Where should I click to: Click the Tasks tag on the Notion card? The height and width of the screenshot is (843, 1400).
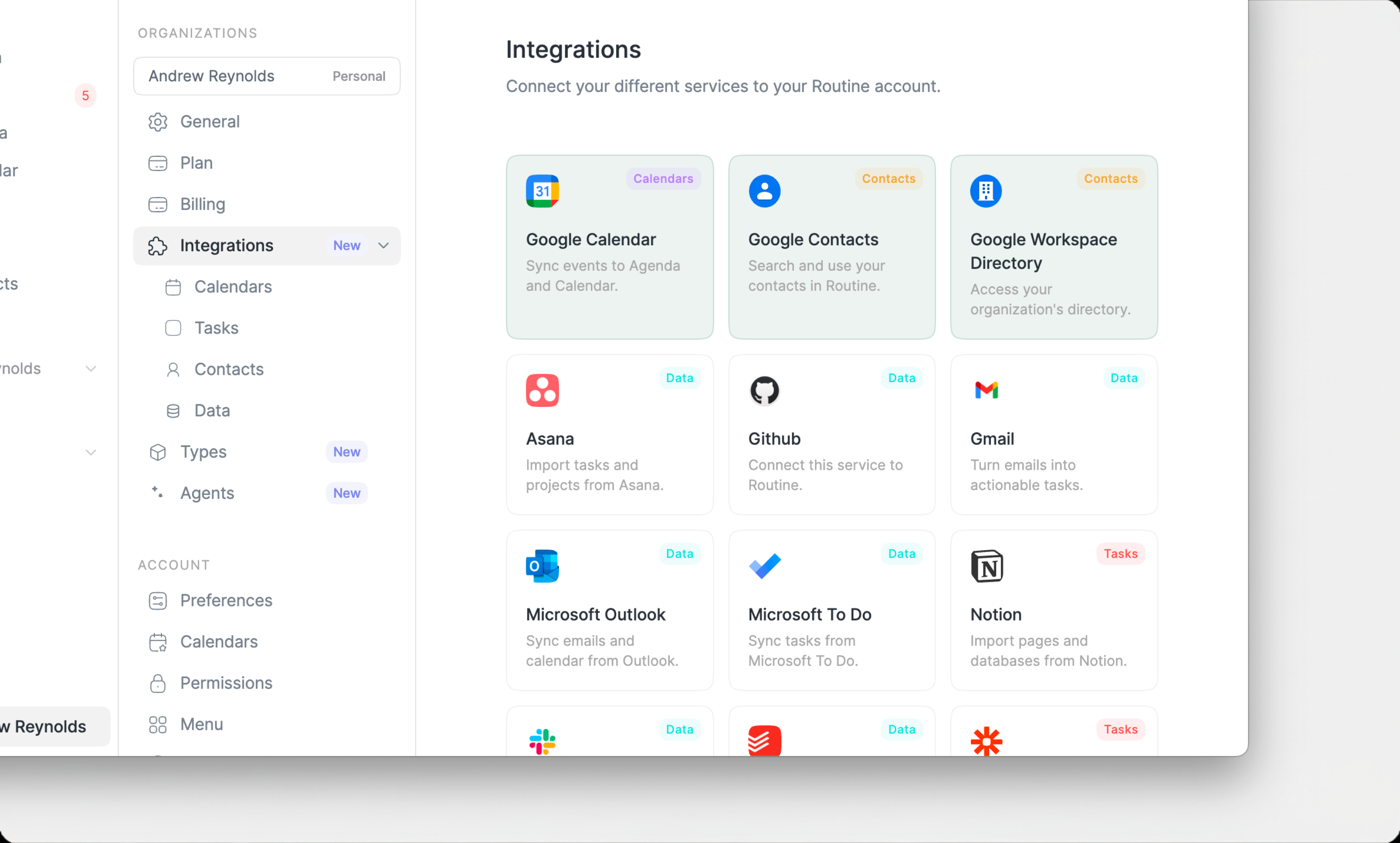pyautogui.click(x=1120, y=554)
